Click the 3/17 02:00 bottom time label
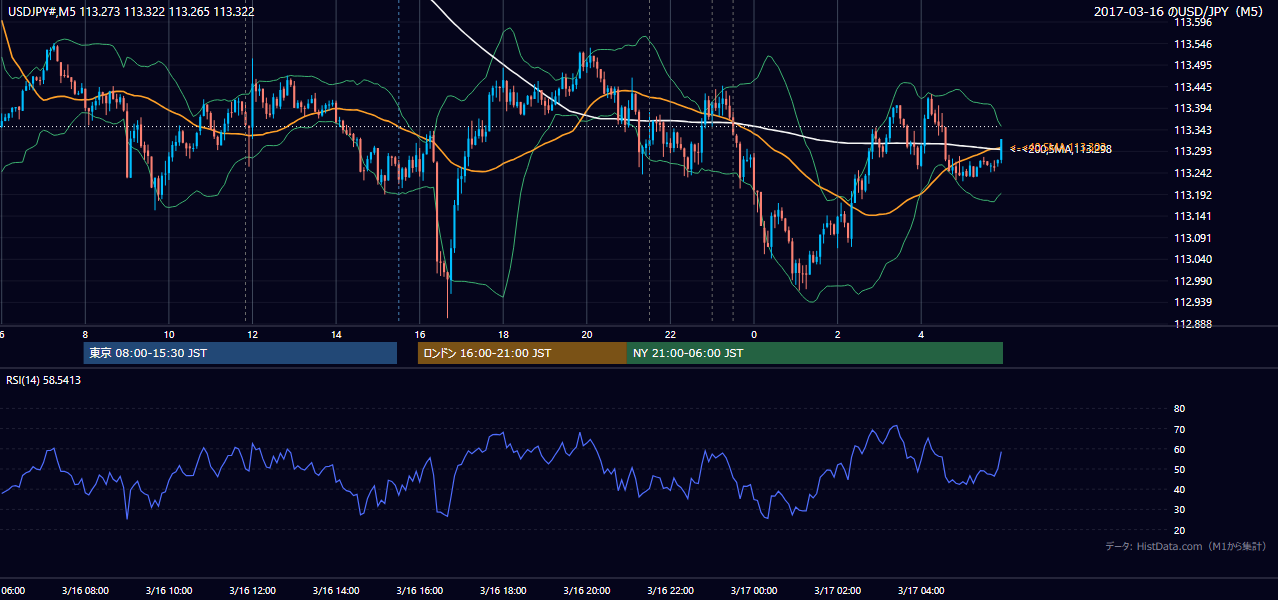1278x600 pixels. [x=838, y=590]
